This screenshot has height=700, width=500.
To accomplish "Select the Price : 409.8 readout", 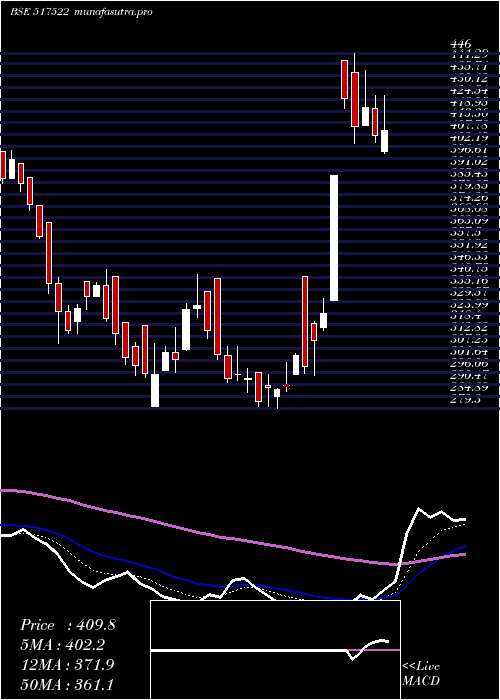I will (68, 625).
